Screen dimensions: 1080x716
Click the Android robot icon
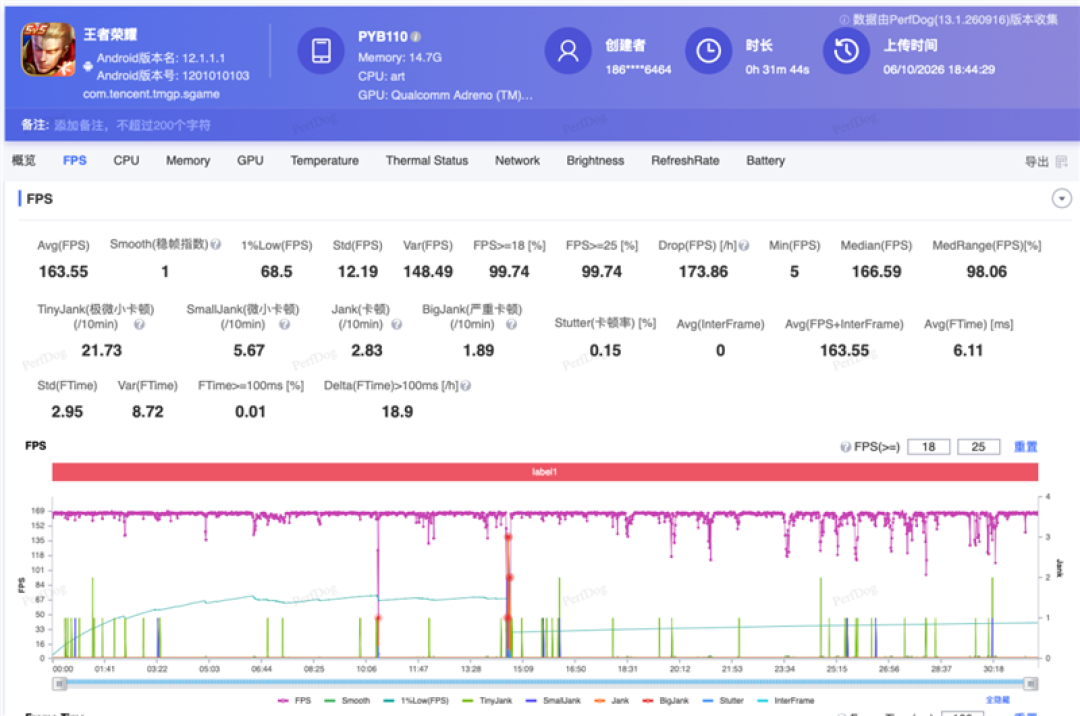(88, 67)
